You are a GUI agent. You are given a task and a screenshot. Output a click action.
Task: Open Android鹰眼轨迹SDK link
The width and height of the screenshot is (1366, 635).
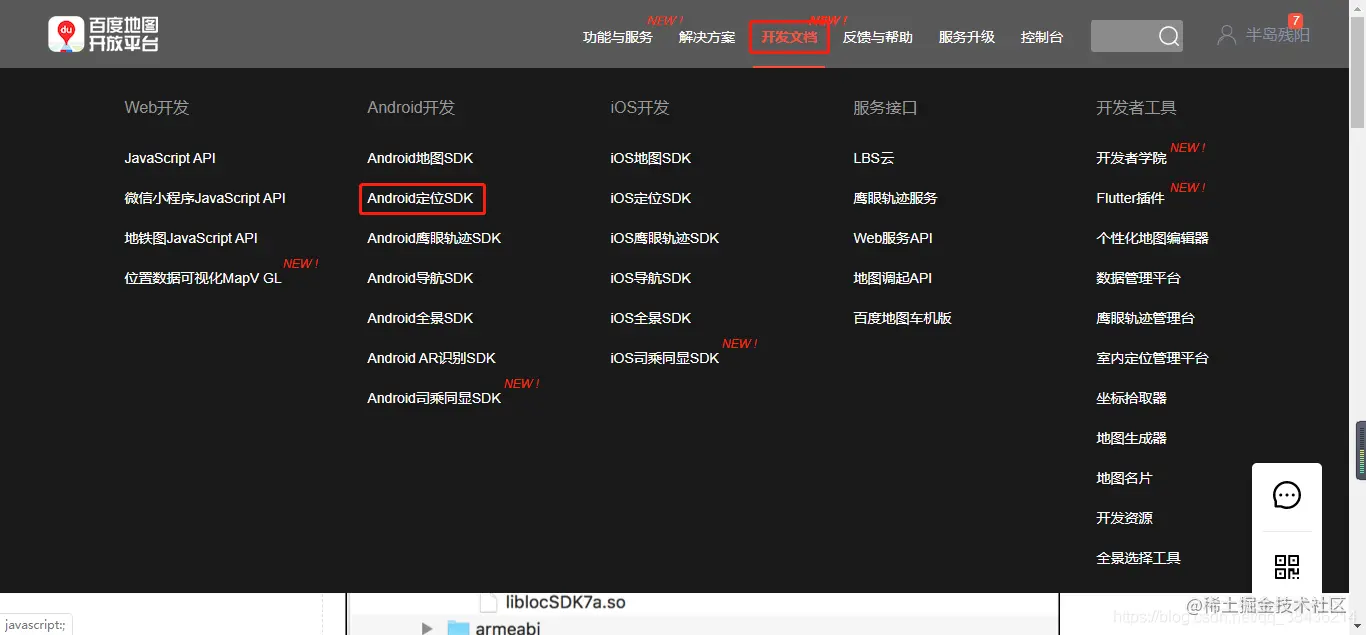[434, 238]
